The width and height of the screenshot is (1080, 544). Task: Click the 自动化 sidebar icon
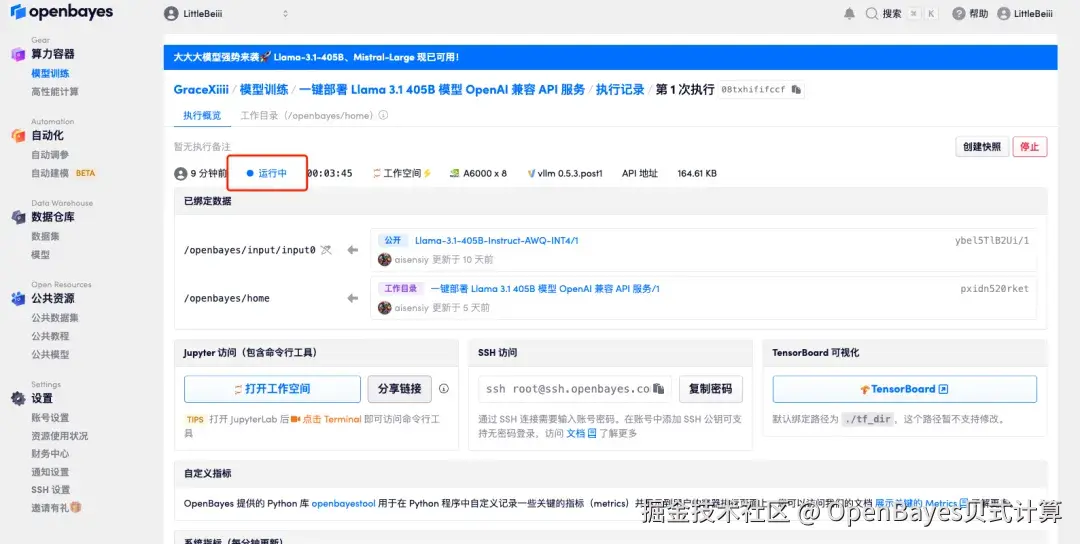coord(18,136)
